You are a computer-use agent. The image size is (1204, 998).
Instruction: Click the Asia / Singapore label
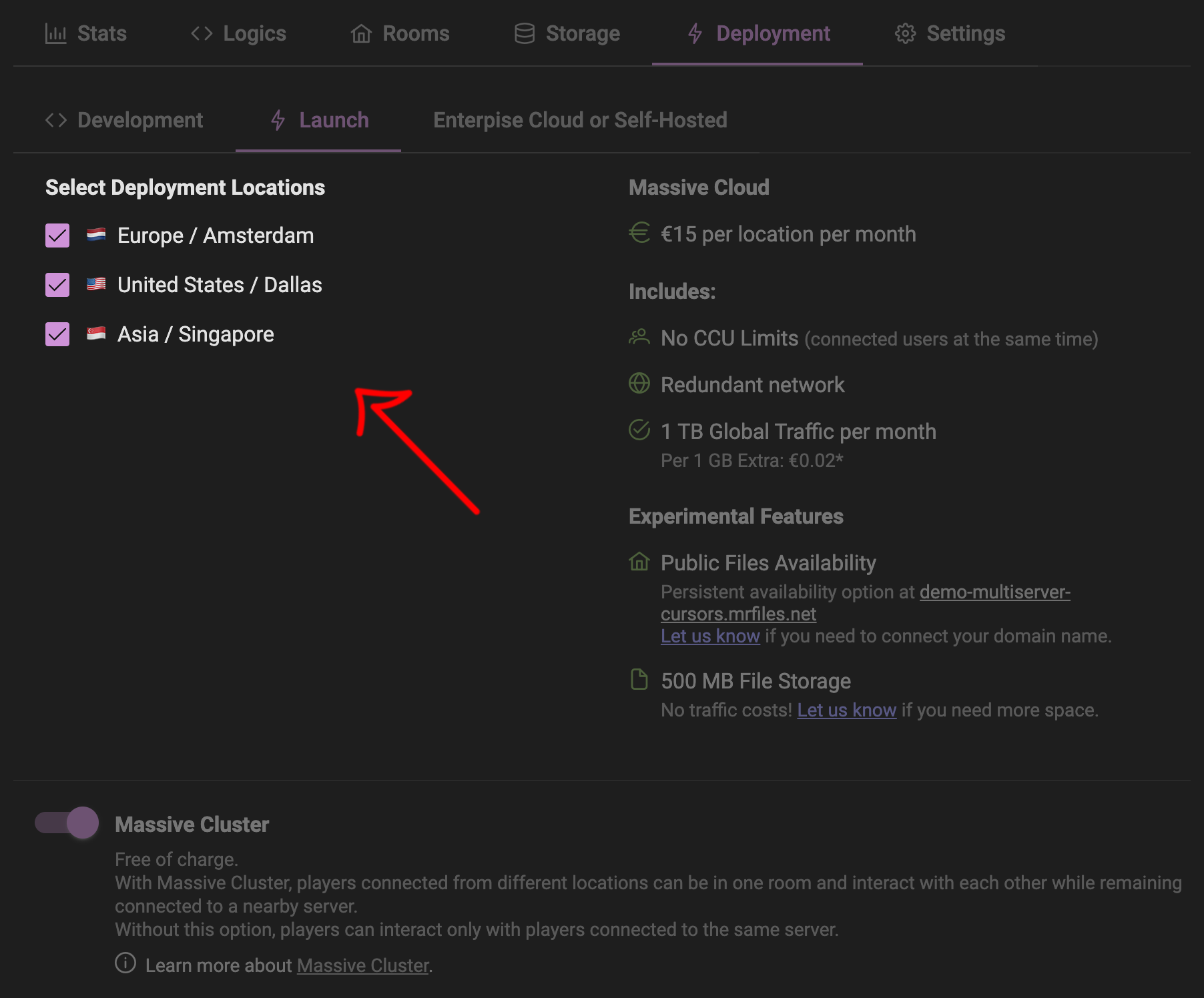coord(196,334)
